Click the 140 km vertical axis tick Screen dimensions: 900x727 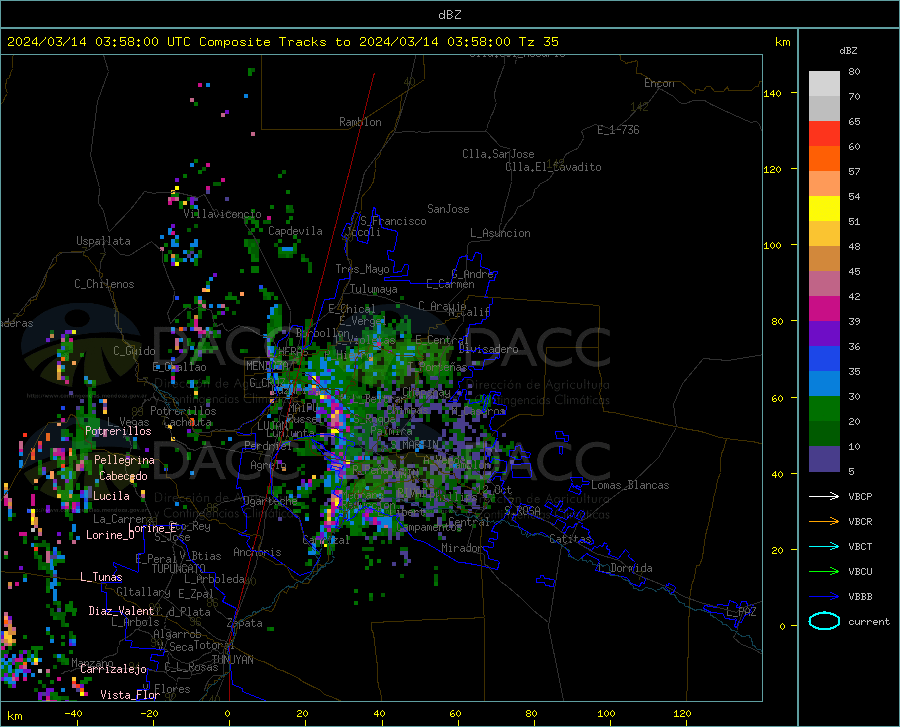[x=772, y=93]
